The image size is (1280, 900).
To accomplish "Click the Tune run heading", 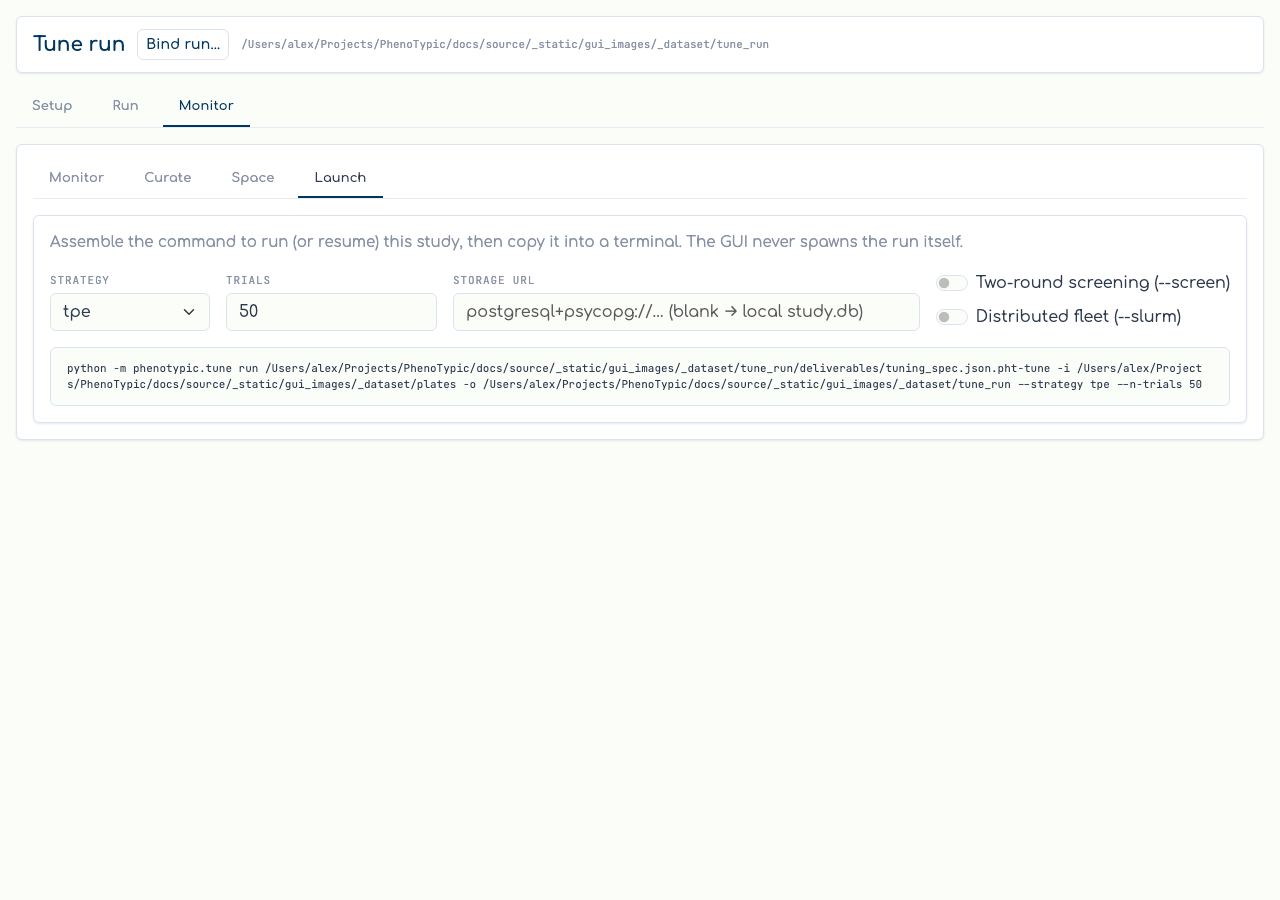I will pos(79,44).
